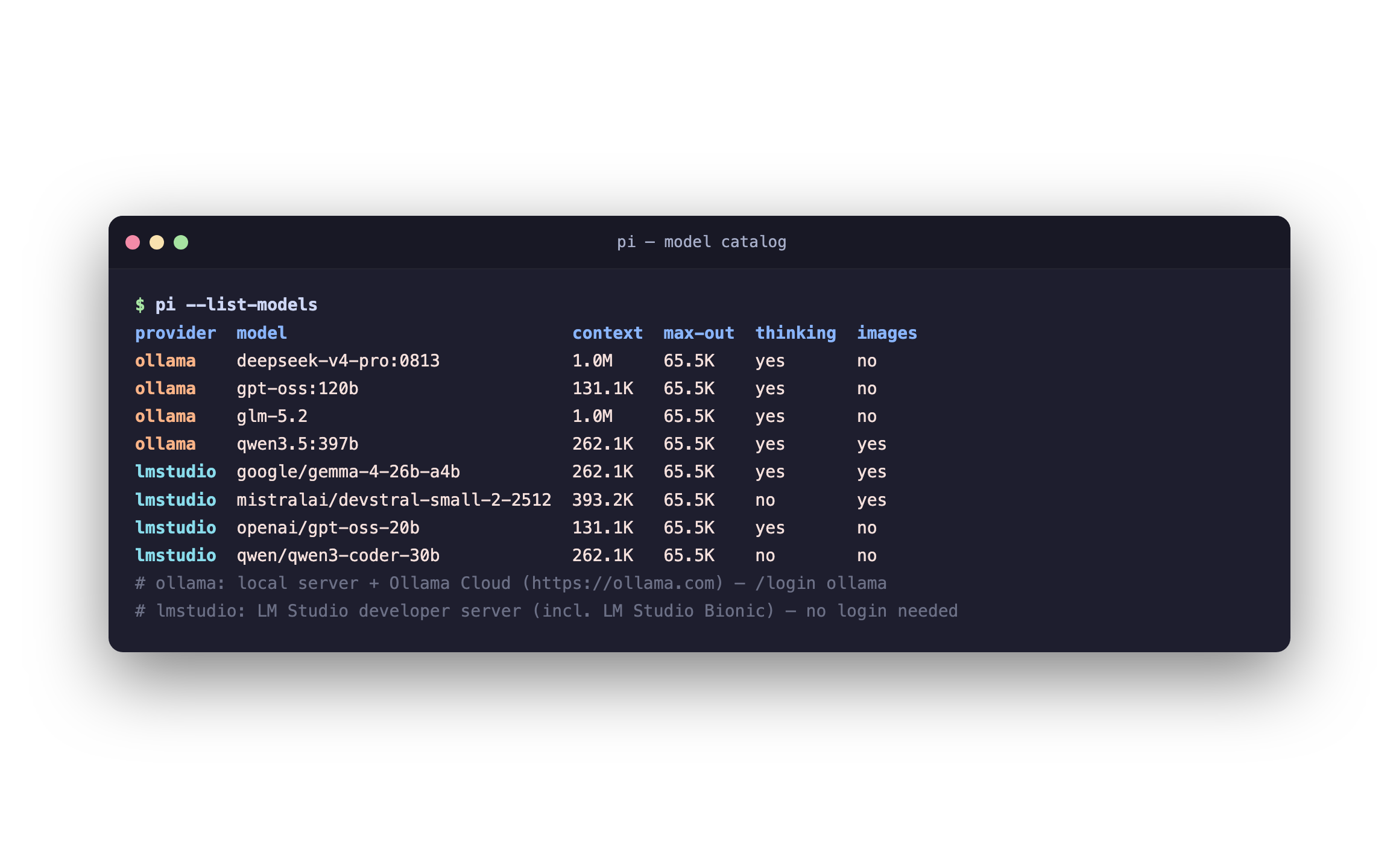Click the green '$' shell prompt

[x=140, y=305]
